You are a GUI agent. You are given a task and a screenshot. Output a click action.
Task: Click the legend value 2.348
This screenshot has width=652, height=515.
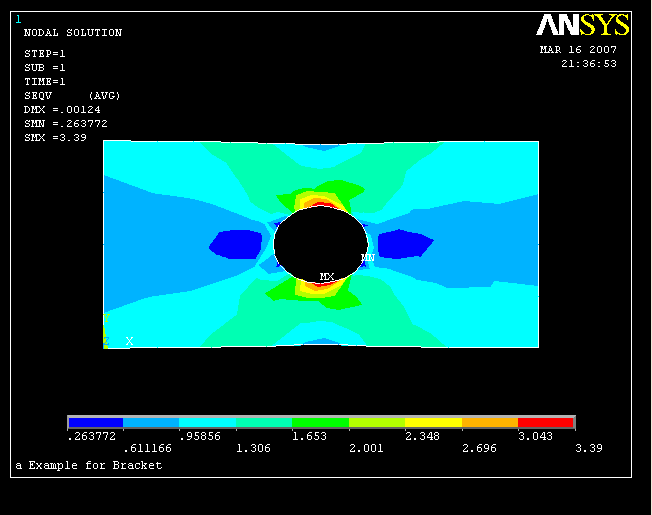click(422, 436)
